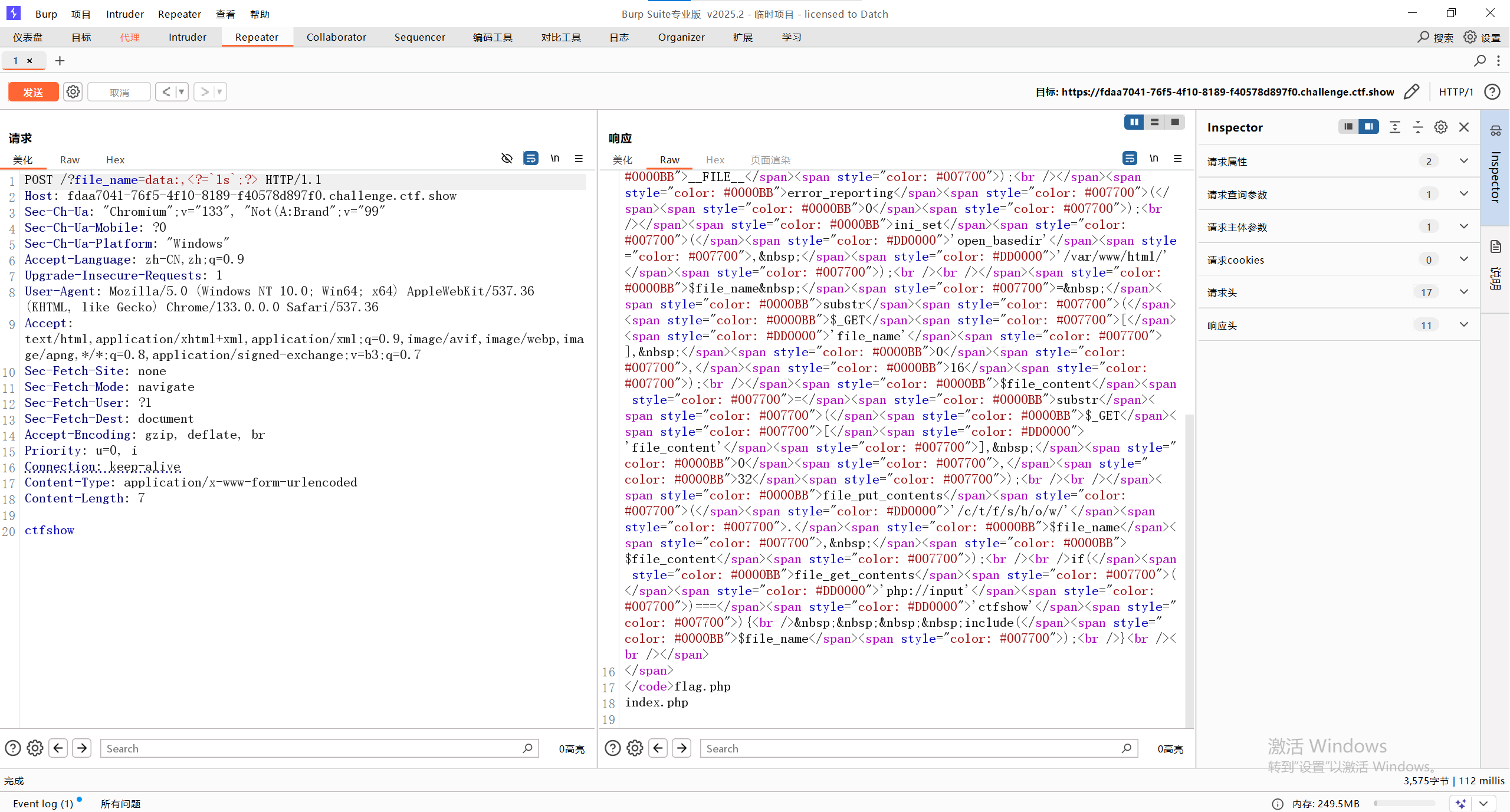Open Inspector settings gear icon

point(1441,127)
